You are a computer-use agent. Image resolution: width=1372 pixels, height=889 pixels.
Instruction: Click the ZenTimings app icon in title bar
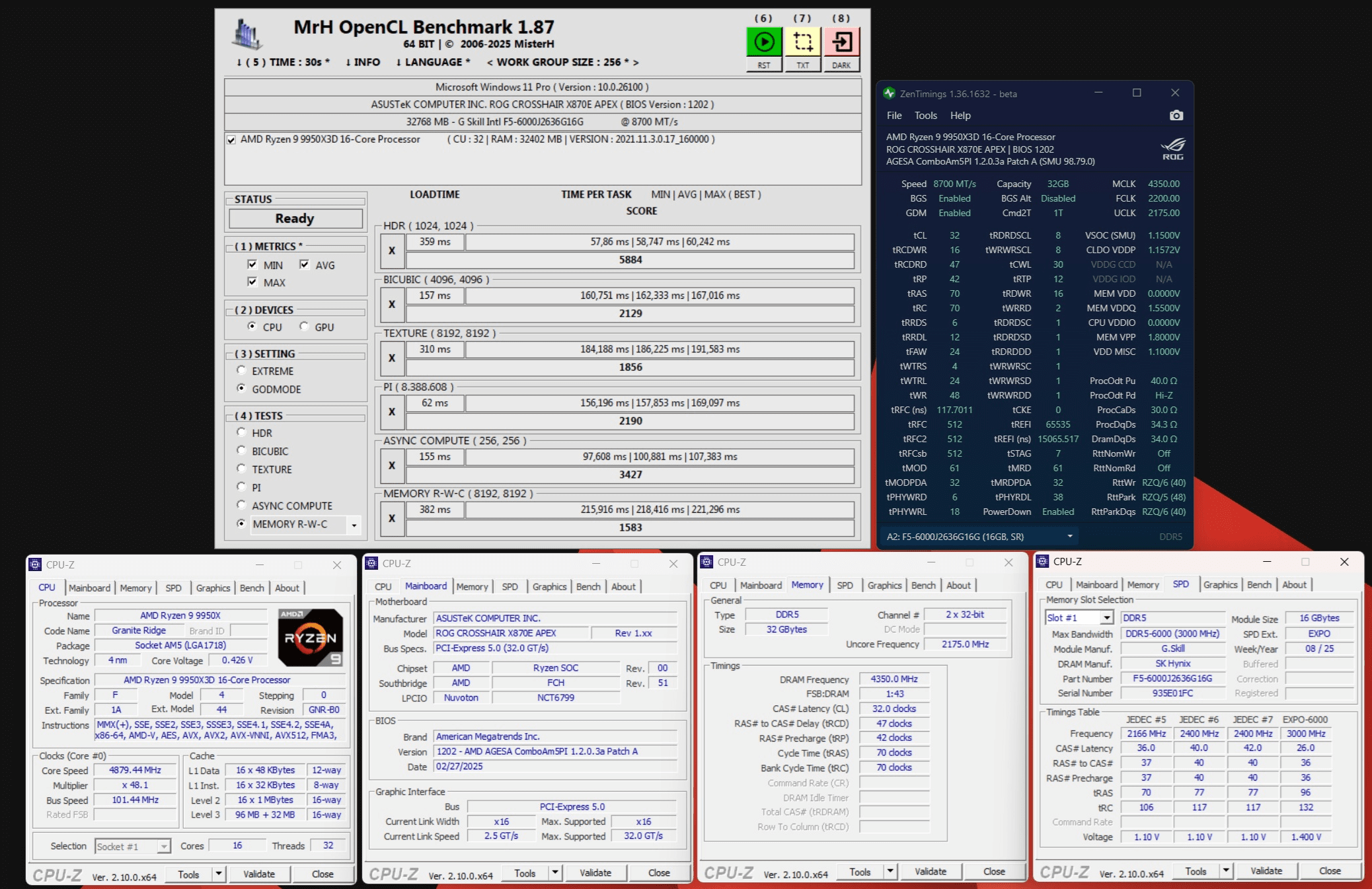889,93
